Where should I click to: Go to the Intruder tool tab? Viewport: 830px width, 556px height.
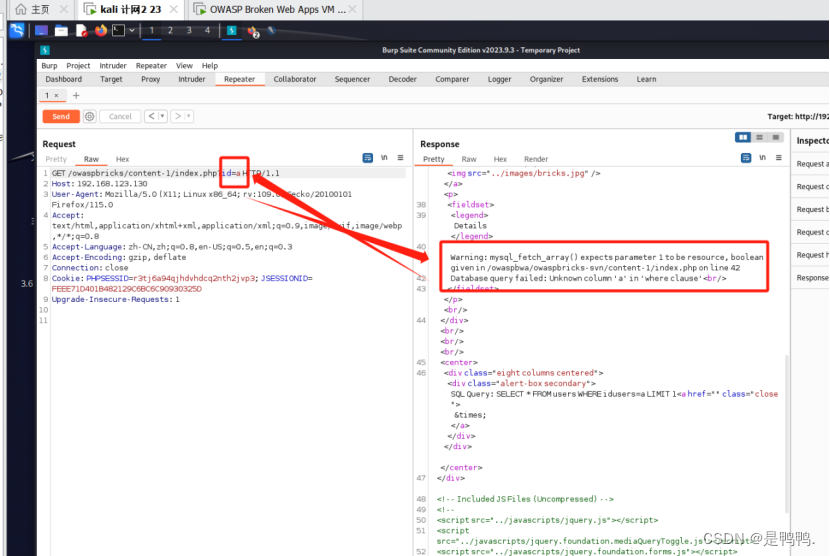(x=192, y=79)
